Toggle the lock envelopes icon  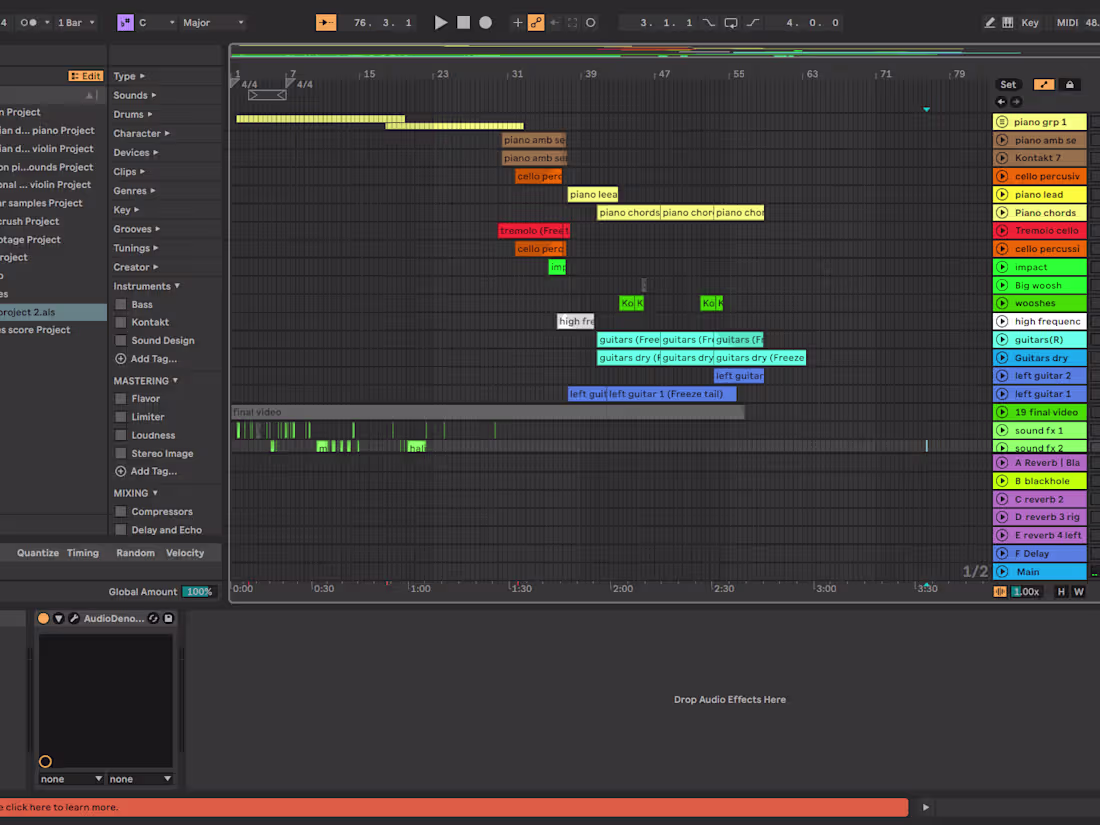pyautogui.click(x=1070, y=84)
